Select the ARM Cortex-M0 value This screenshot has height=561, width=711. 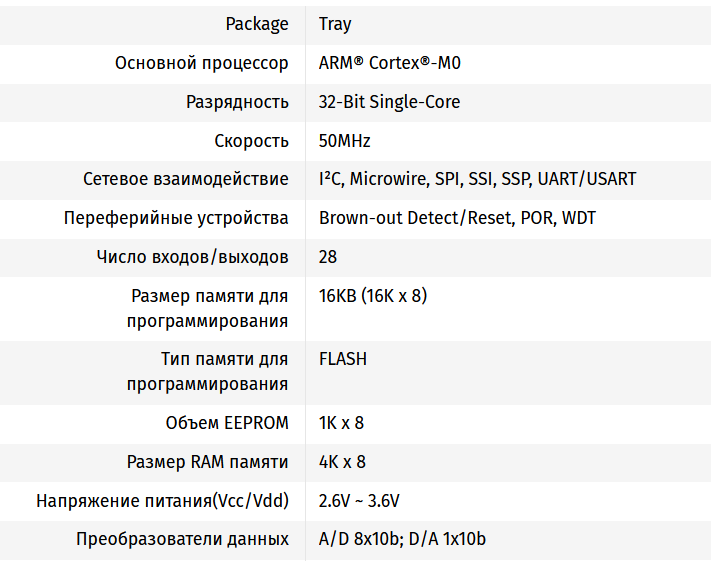coord(390,63)
